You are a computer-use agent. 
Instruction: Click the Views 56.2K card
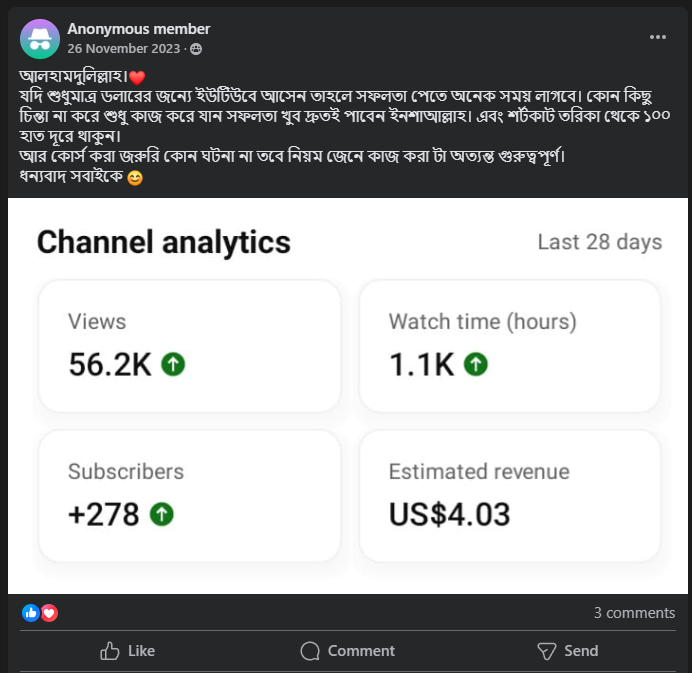point(188,345)
